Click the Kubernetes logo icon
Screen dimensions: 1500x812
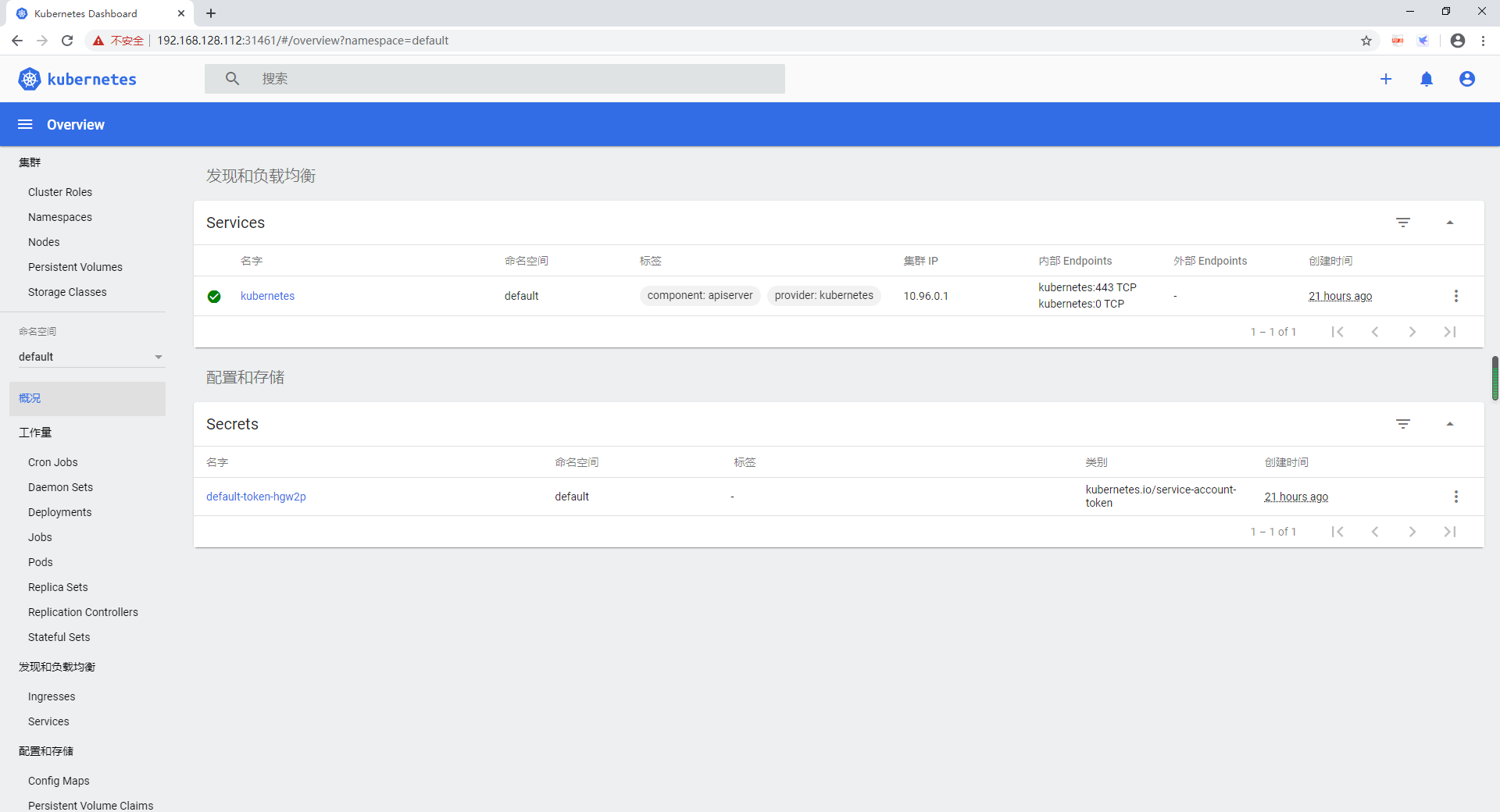click(30, 79)
